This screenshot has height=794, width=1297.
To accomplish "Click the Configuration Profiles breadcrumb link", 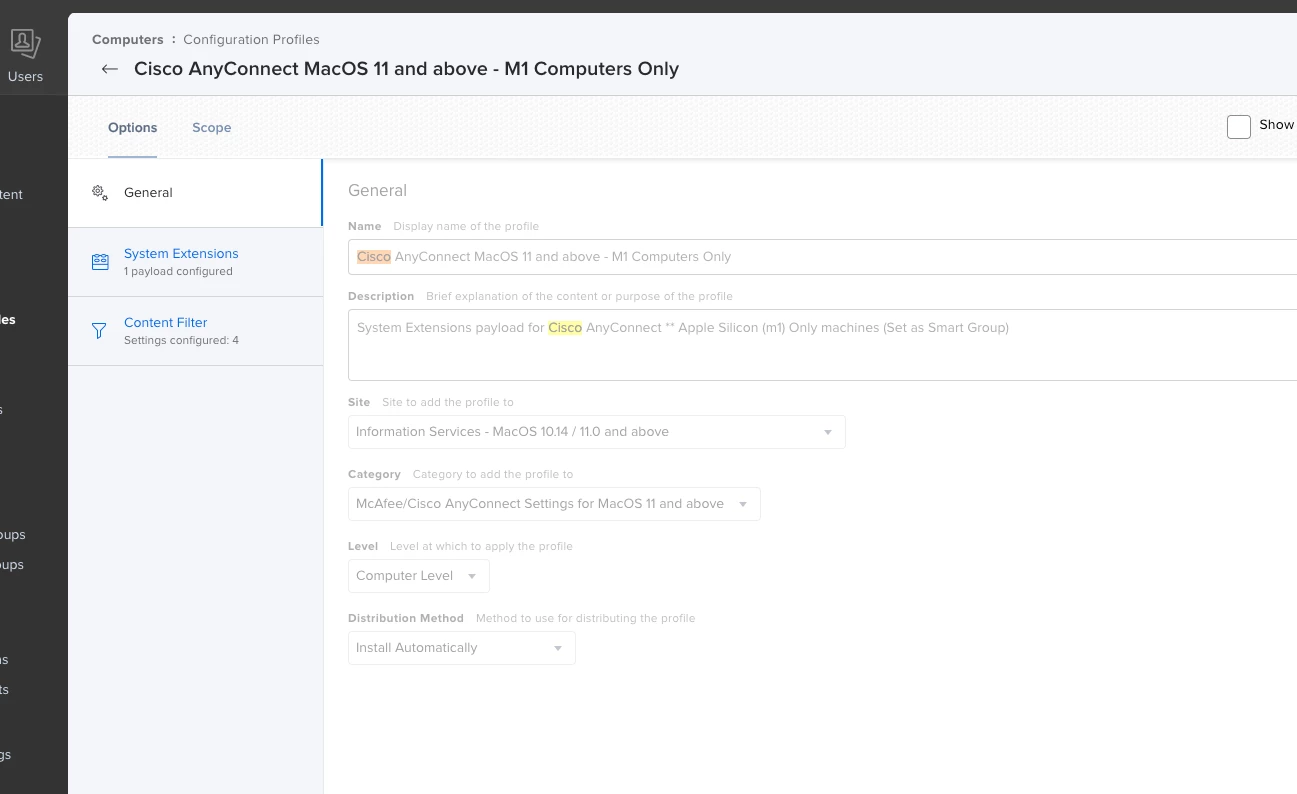I will (251, 40).
